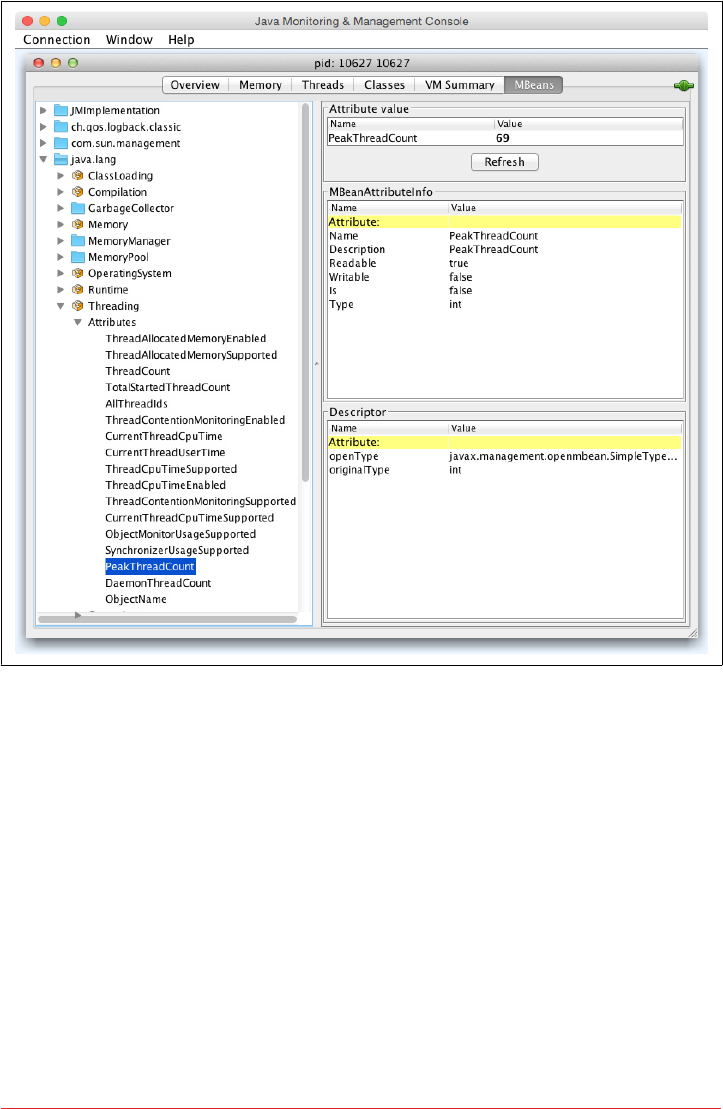The height and width of the screenshot is (1109, 723).
Task: Switch to the Classes tab
Action: pyautogui.click(x=384, y=85)
